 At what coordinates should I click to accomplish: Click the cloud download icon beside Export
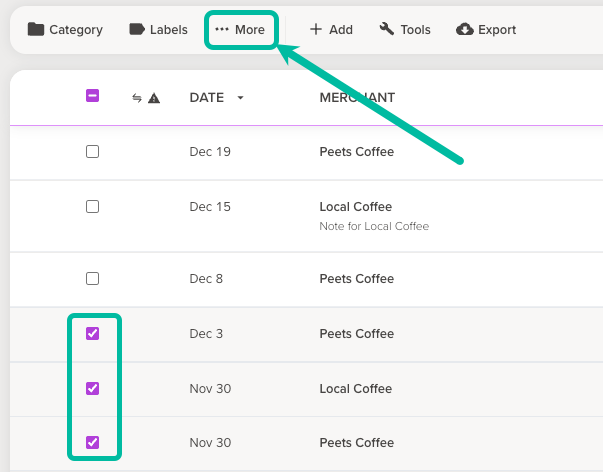(x=465, y=29)
